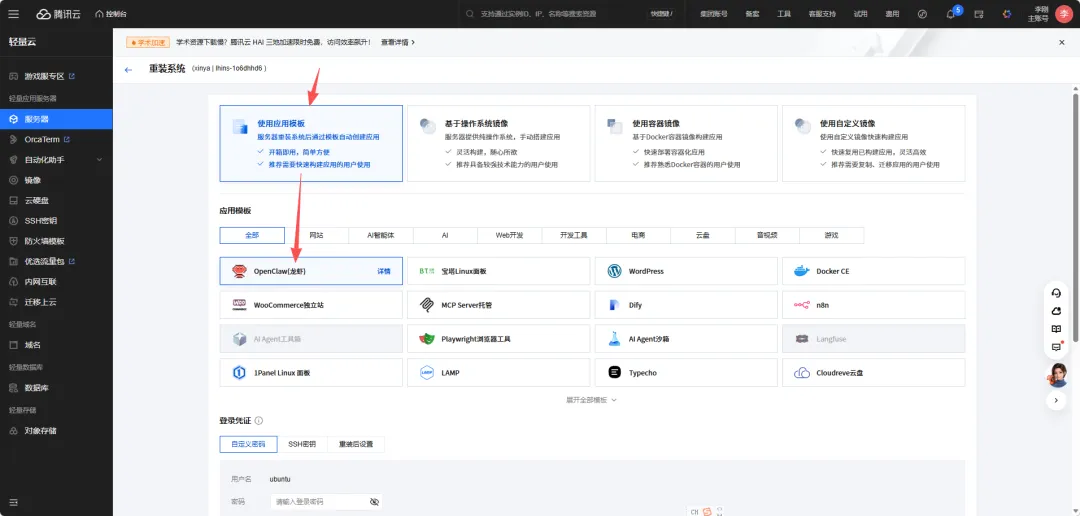Choose the AI Agent沙箱 template
Image resolution: width=1080 pixels, height=516 pixels.
[x=686, y=339]
